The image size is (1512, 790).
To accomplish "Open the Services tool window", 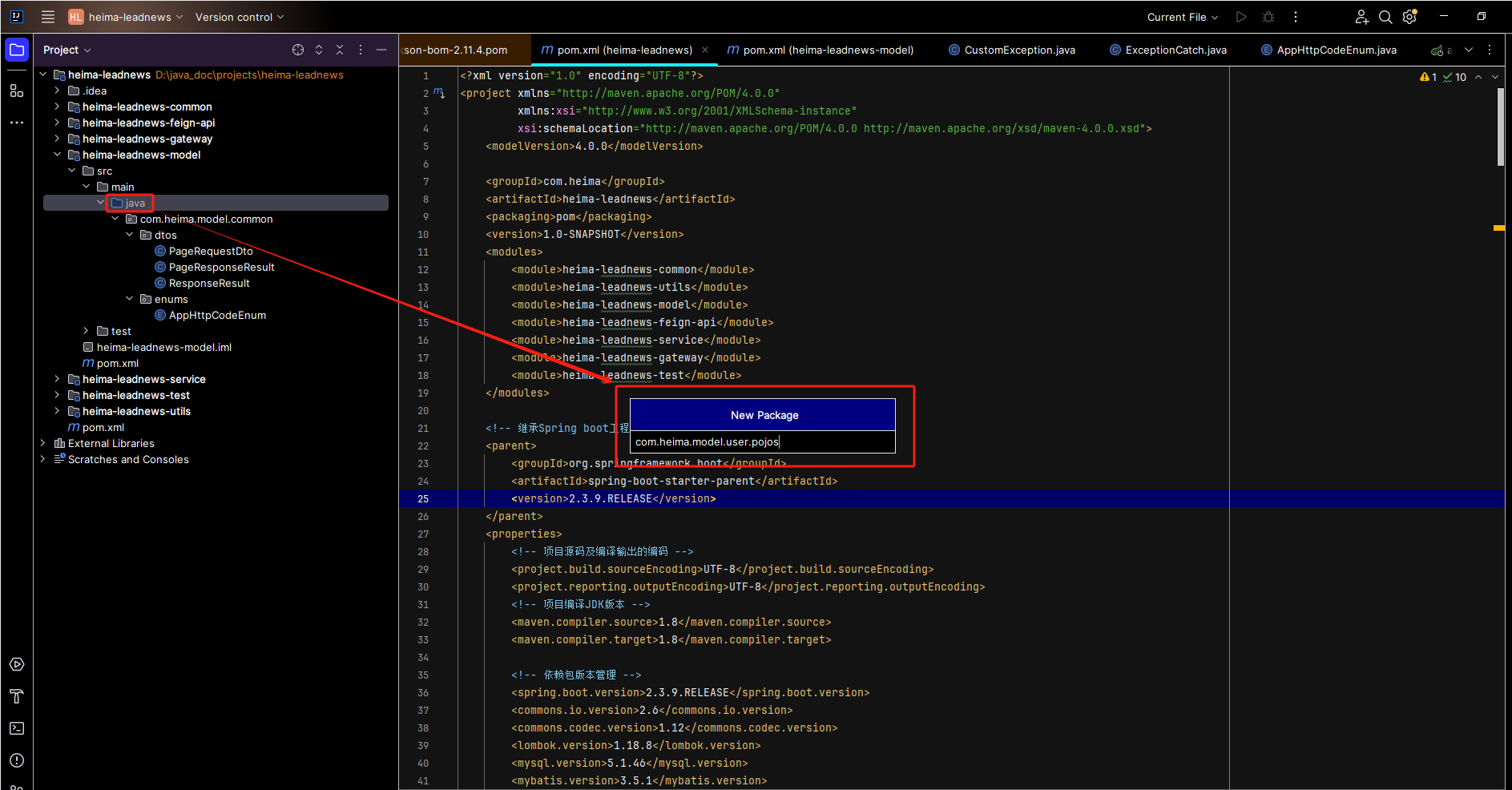I will click(17, 664).
